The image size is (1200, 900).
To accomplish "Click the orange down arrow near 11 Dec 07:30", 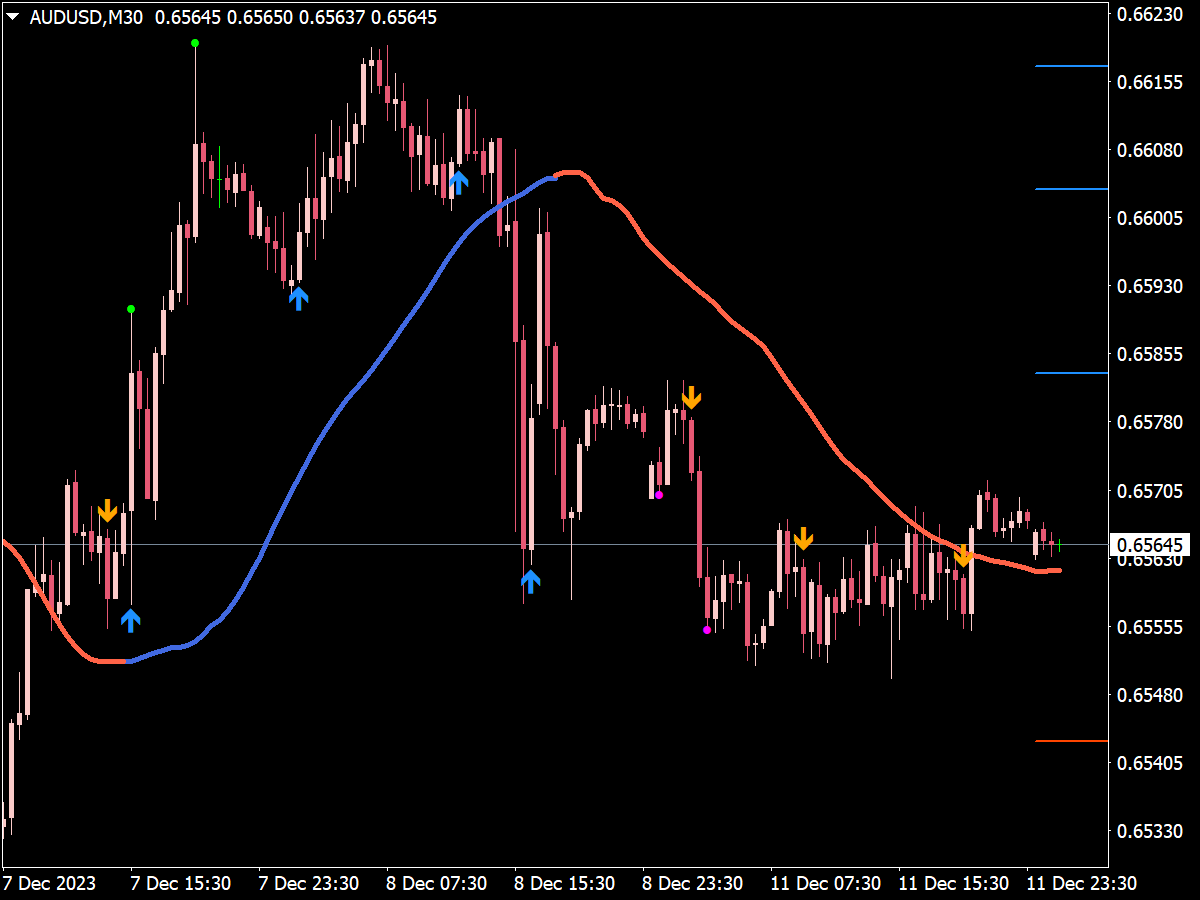I will (x=803, y=538).
